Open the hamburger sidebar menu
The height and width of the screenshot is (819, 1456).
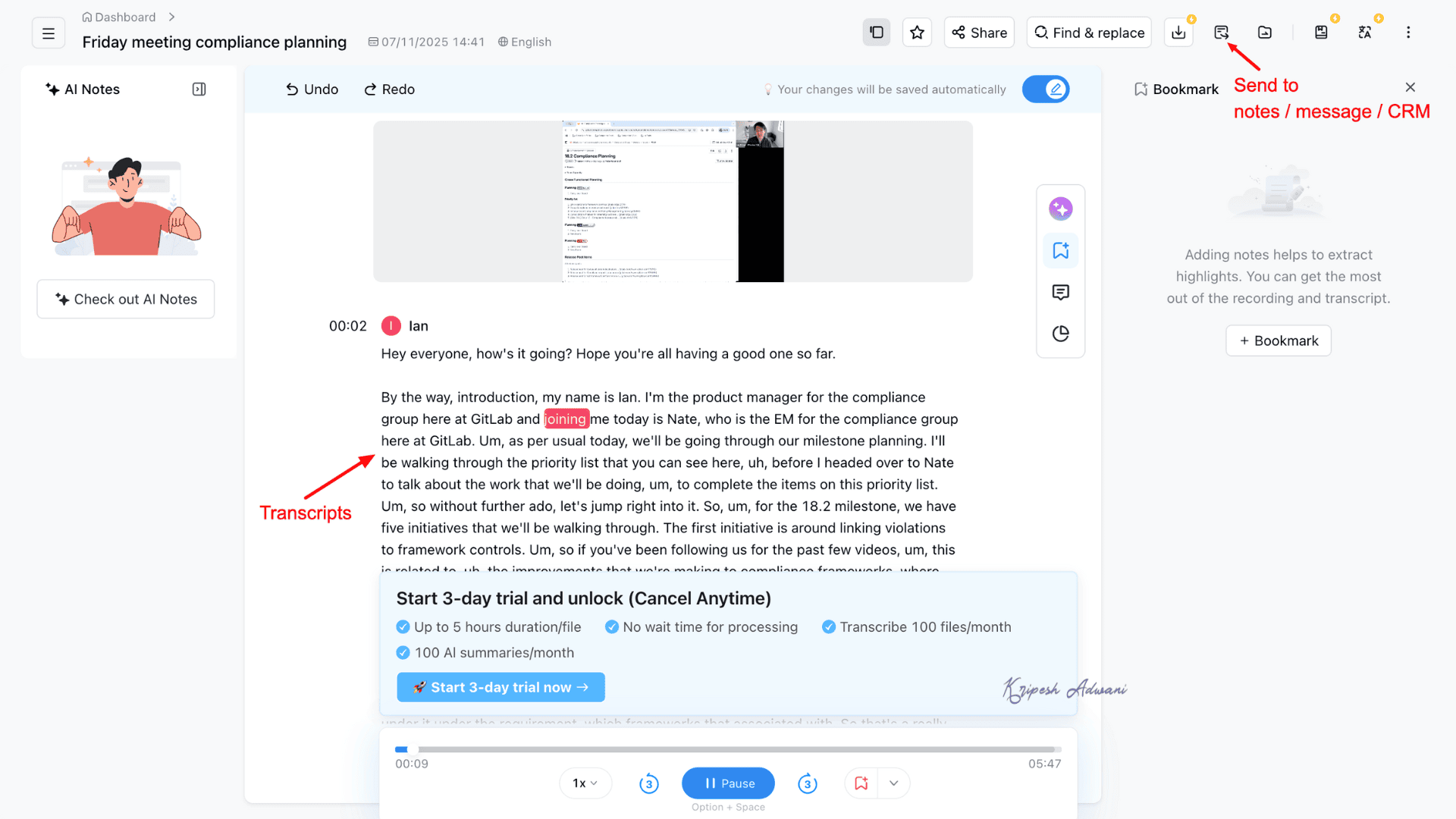(49, 33)
